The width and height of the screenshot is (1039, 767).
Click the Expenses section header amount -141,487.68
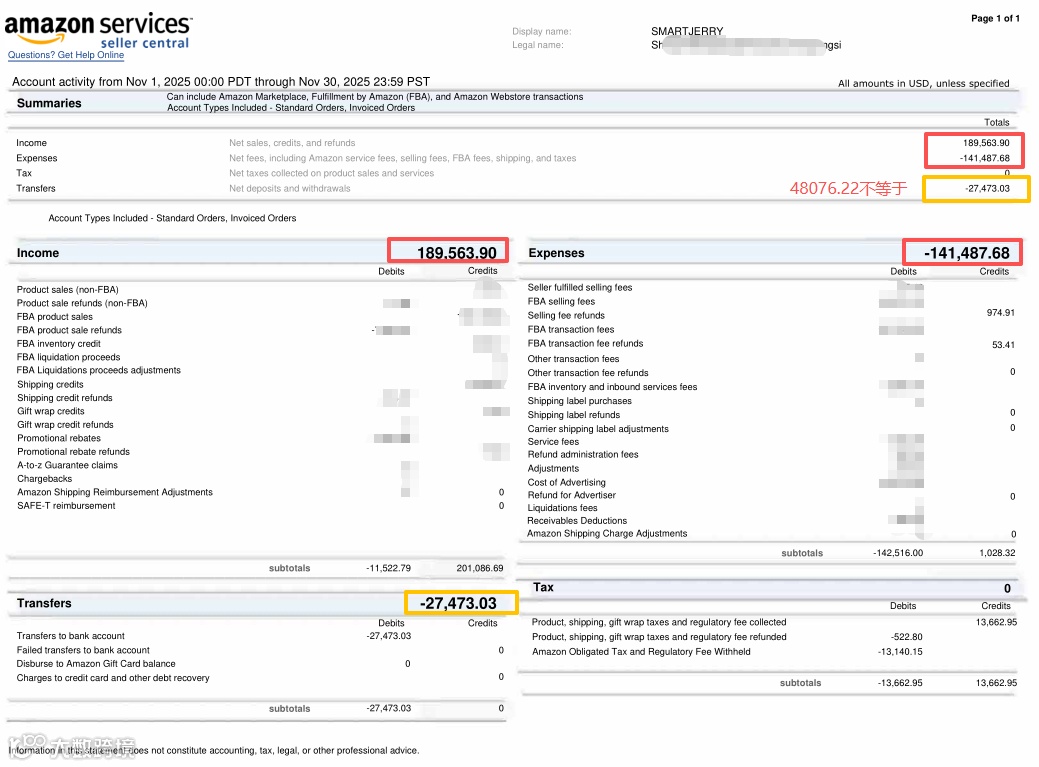(967, 253)
